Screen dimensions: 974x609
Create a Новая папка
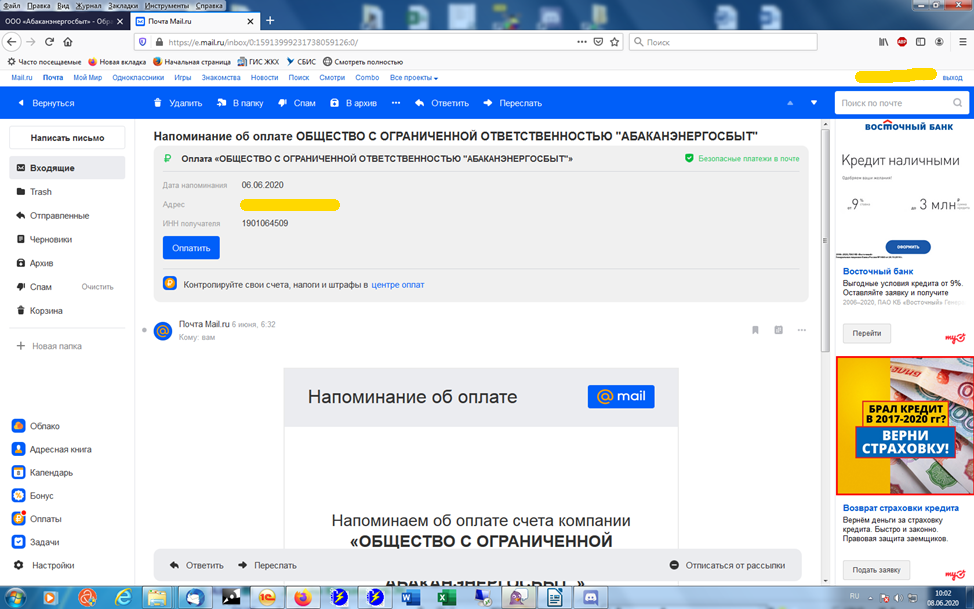click(x=49, y=346)
